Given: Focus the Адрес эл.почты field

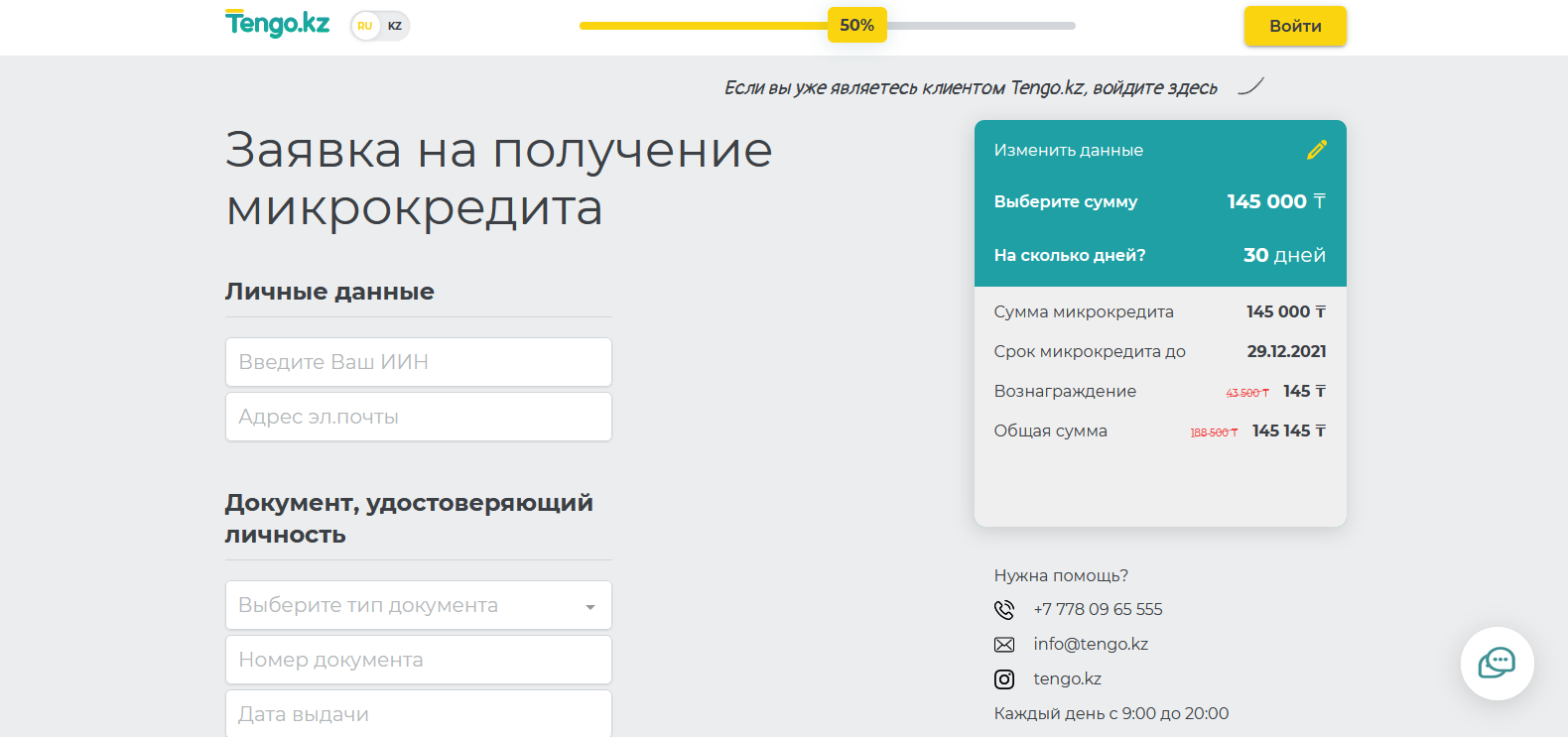Looking at the screenshot, I should click(419, 417).
